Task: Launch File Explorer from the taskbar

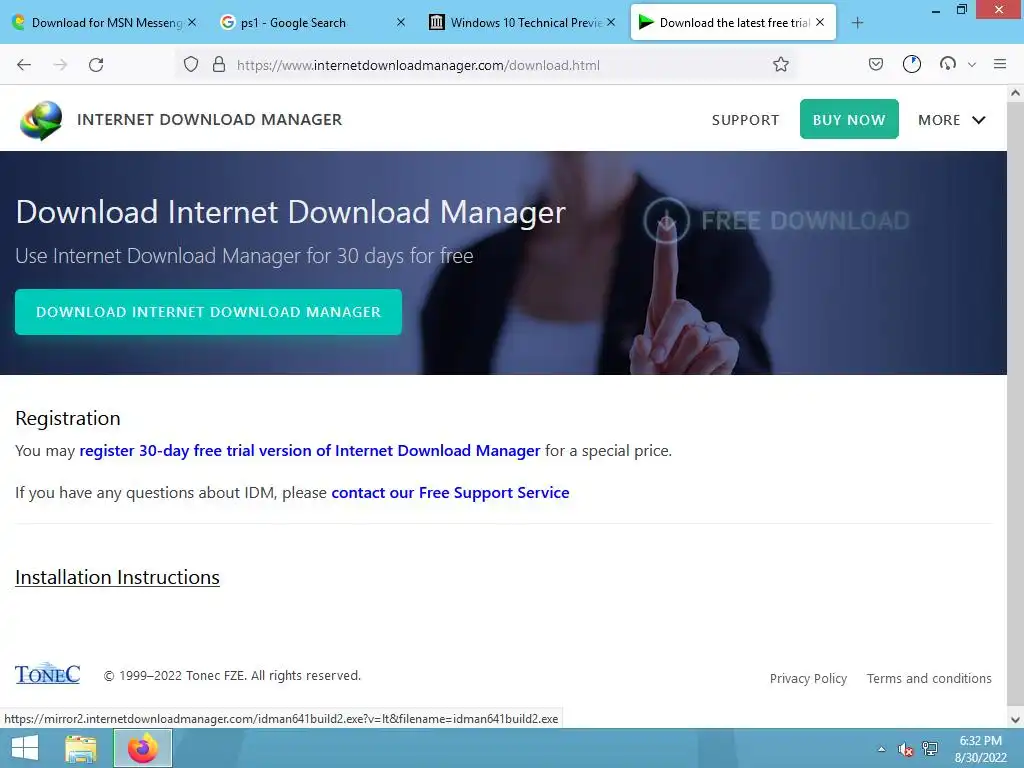Action: pos(81,748)
